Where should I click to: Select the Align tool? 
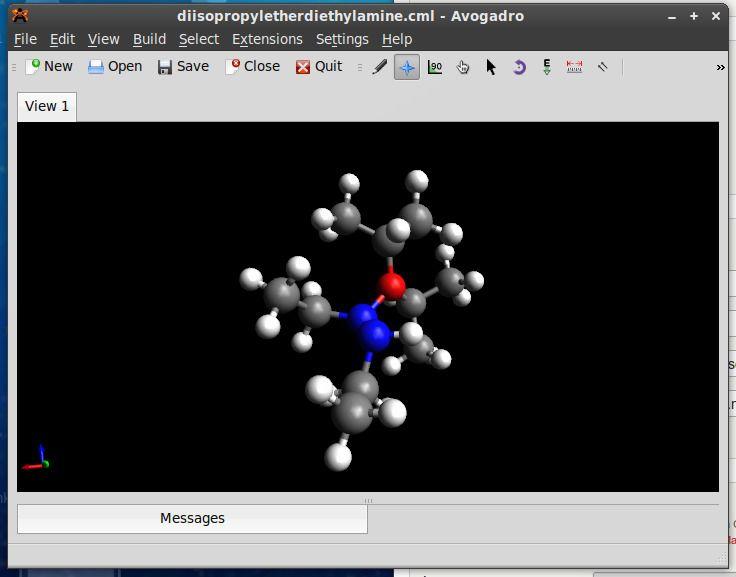click(x=603, y=67)
